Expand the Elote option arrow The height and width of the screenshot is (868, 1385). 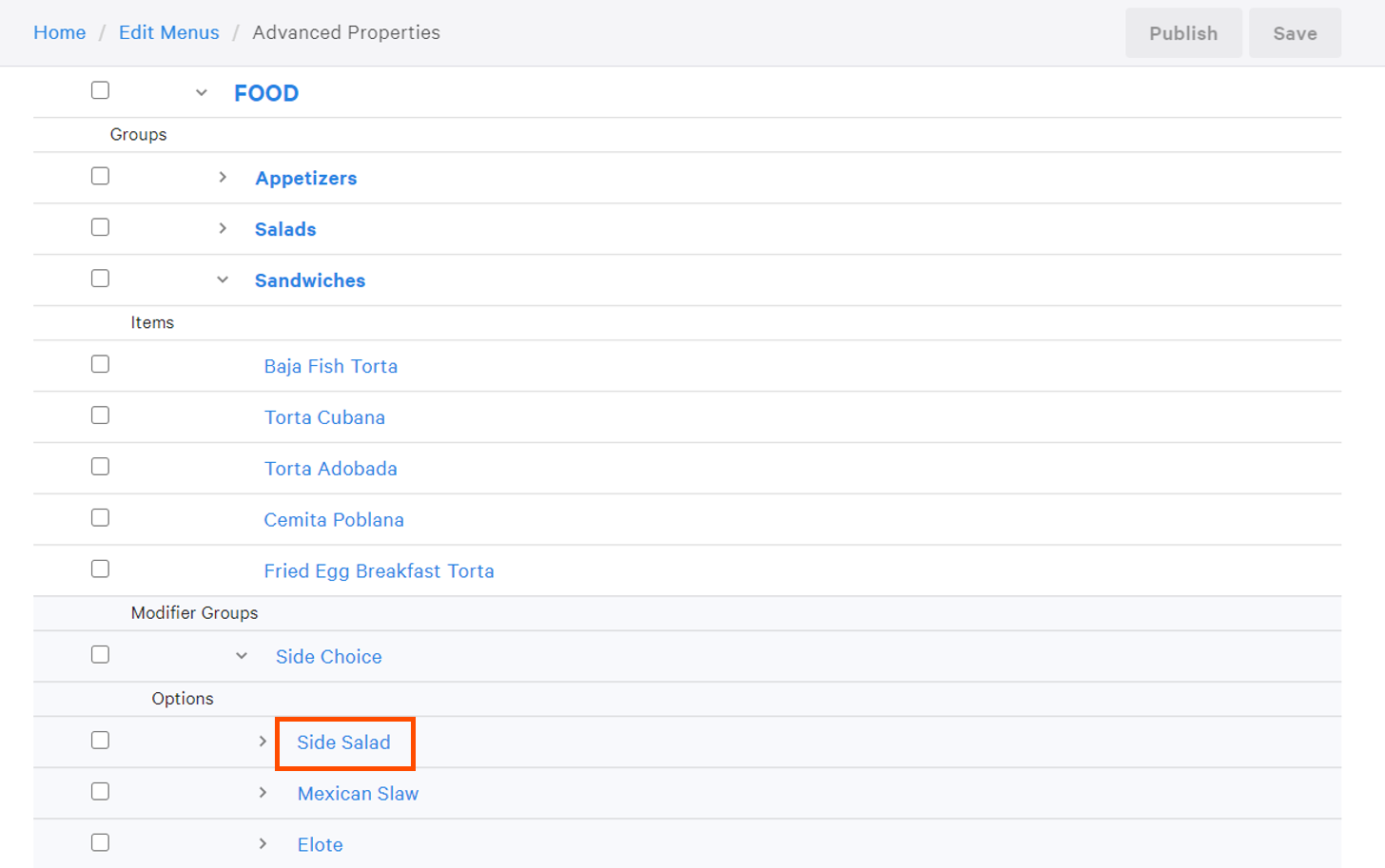pyautogui.click(x=263, y=844)
